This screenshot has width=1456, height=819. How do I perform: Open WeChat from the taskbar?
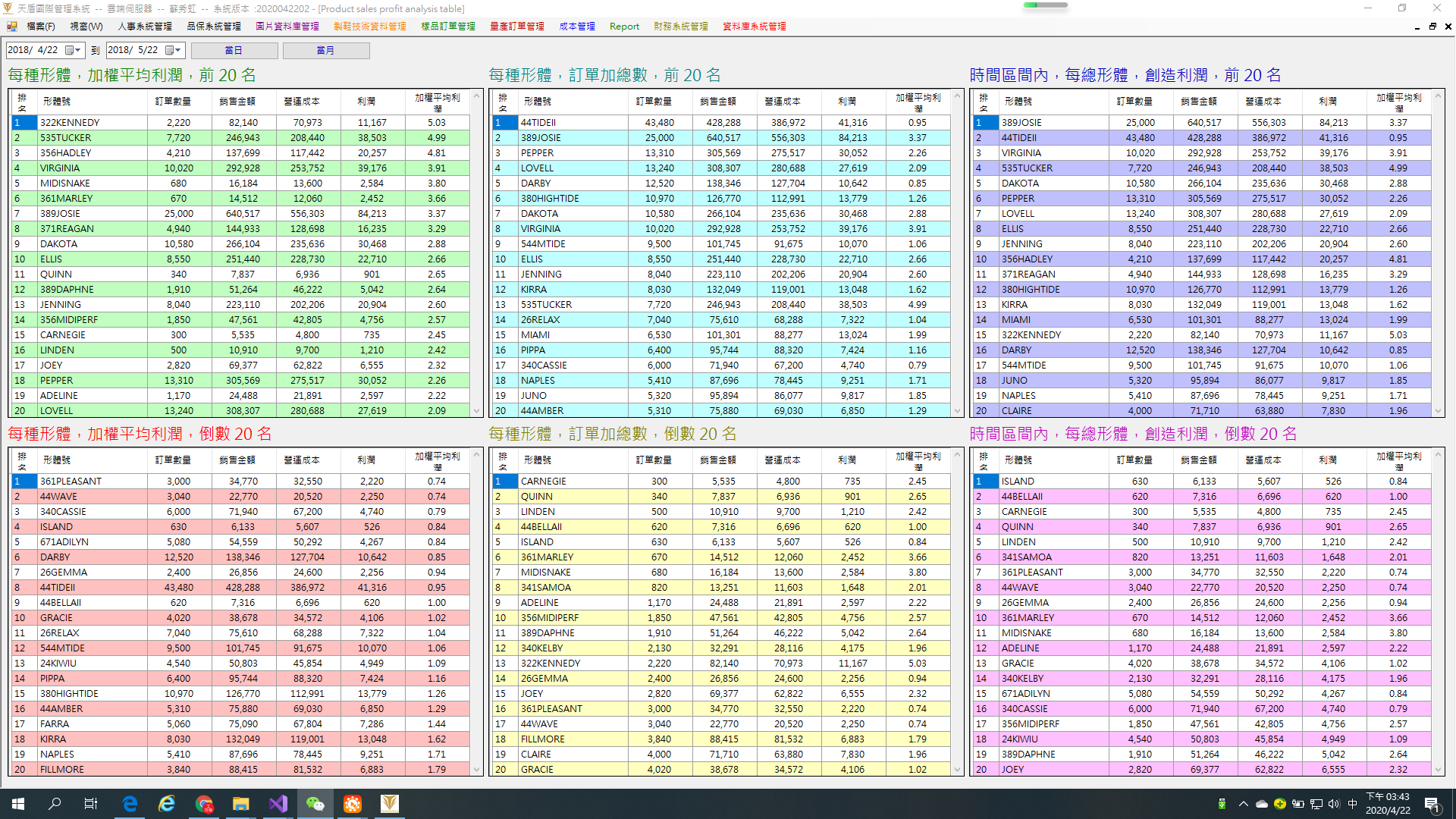[x=315, y=804]
